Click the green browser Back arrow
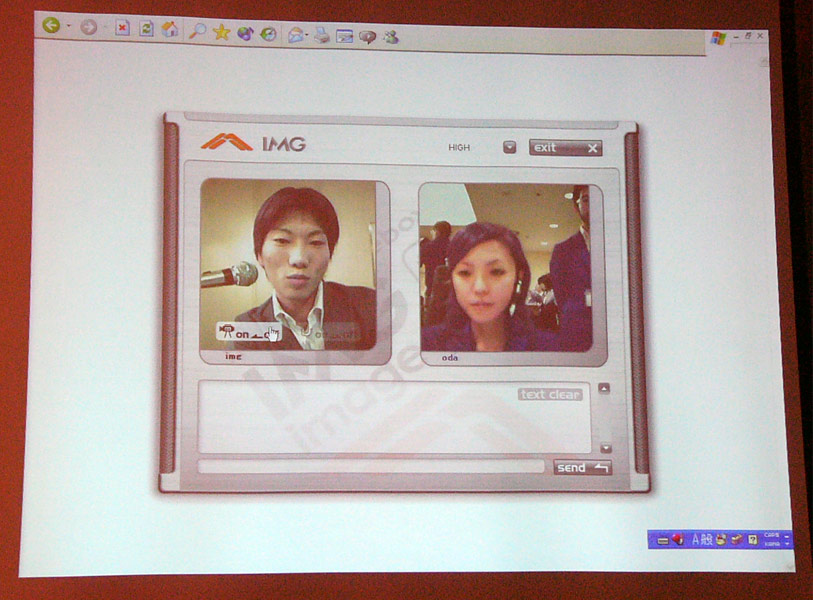Image resolution: width=813 pixels, height=600 pixels. pyautogui.click(x=50, y=27)
